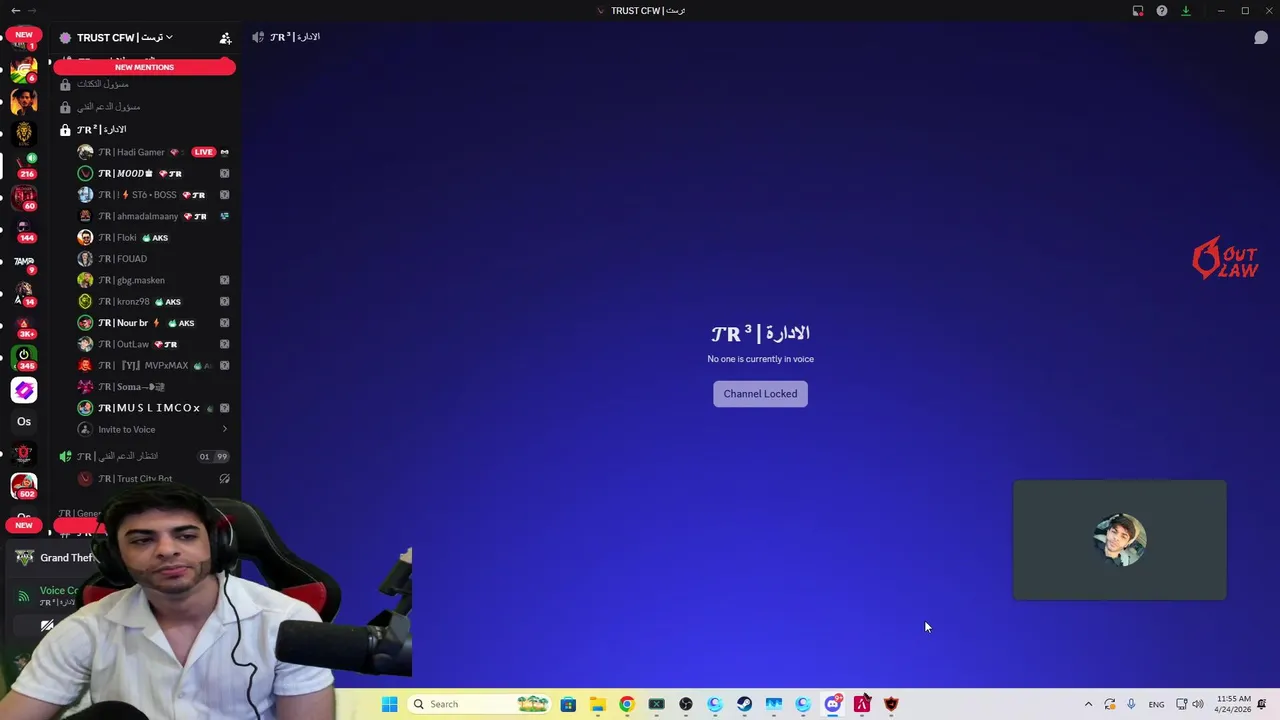Open the server icon with 60 badge
The height and width of the screenshot is (720, 1280).
point(24,197)
